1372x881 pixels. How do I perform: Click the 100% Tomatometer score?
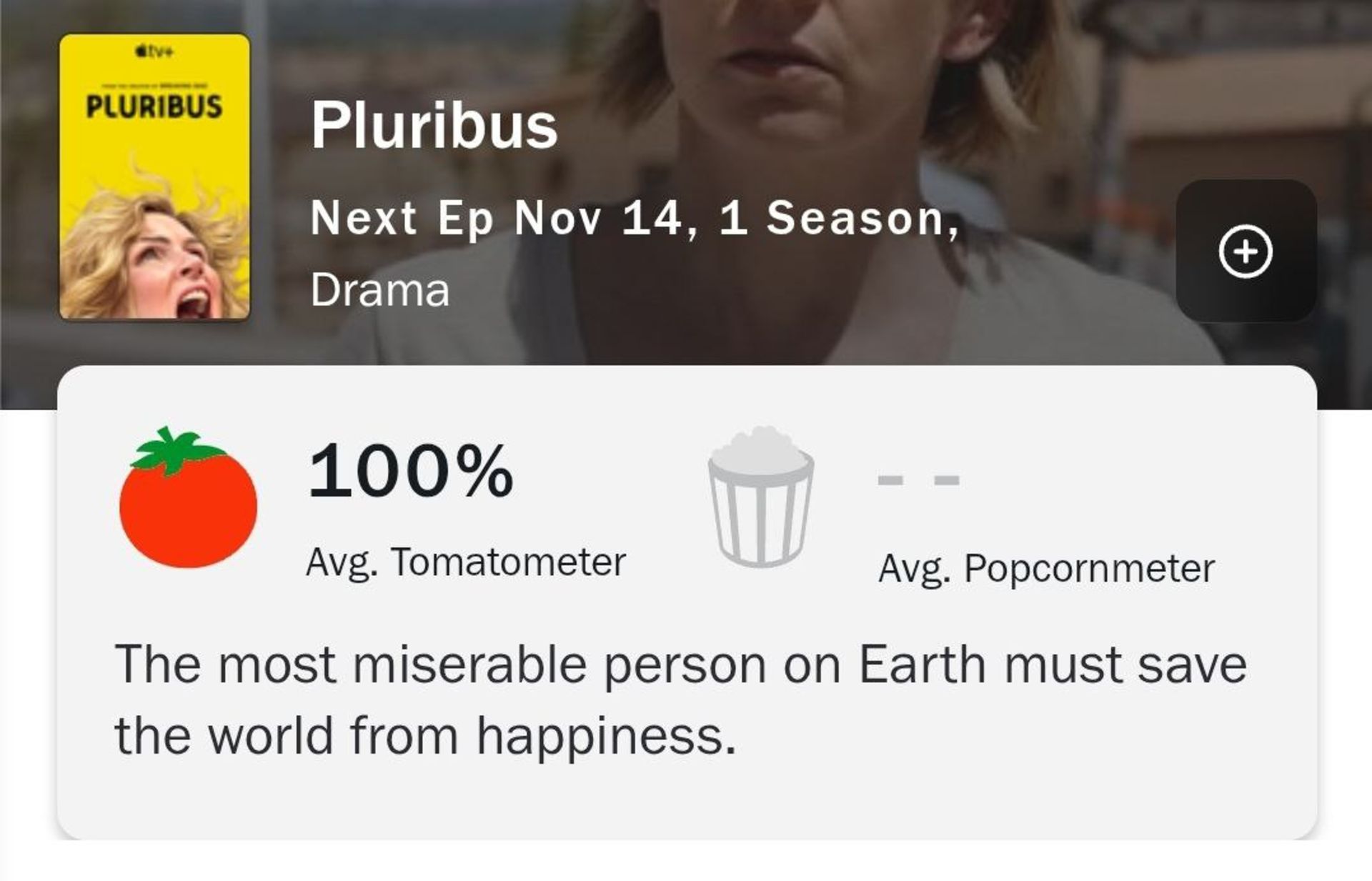[x=410, y=471]
